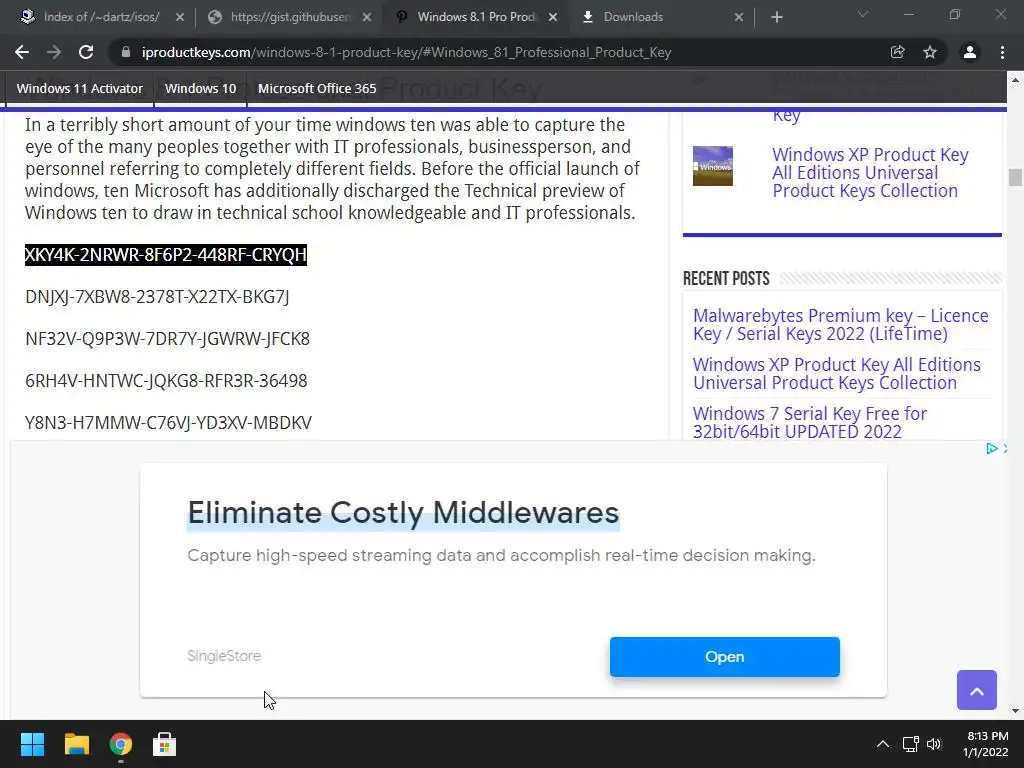Click the RECENT POSTS heading

pos(726,279)
